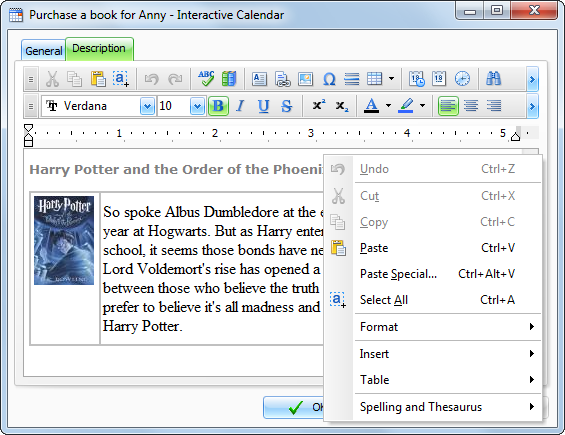
Task: Insert a horizontal line icon
Action: pos(352,79)
